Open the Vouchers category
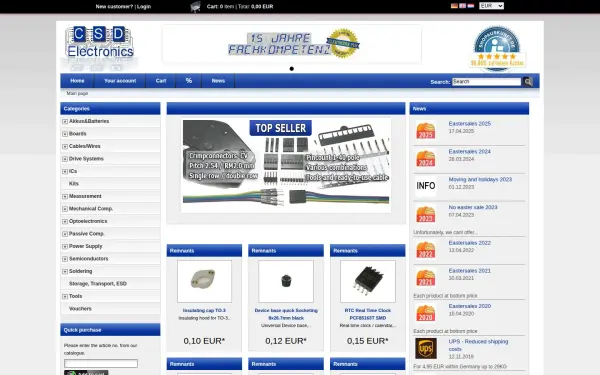This screenshot has height=375, width=600. tap(80, 308)
